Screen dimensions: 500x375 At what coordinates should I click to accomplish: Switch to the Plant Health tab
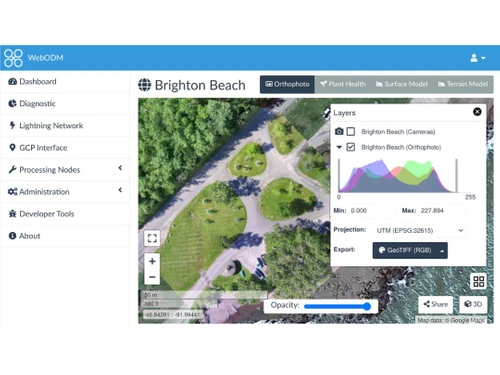pyautogui.click(x=343, y=84)
